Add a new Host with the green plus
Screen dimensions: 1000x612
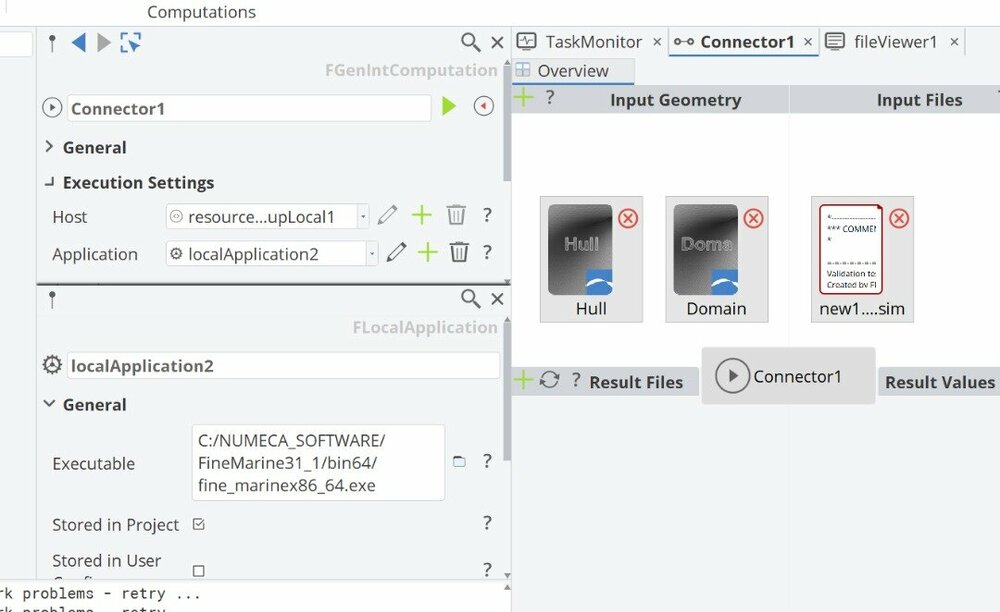(x=422, y=215)
